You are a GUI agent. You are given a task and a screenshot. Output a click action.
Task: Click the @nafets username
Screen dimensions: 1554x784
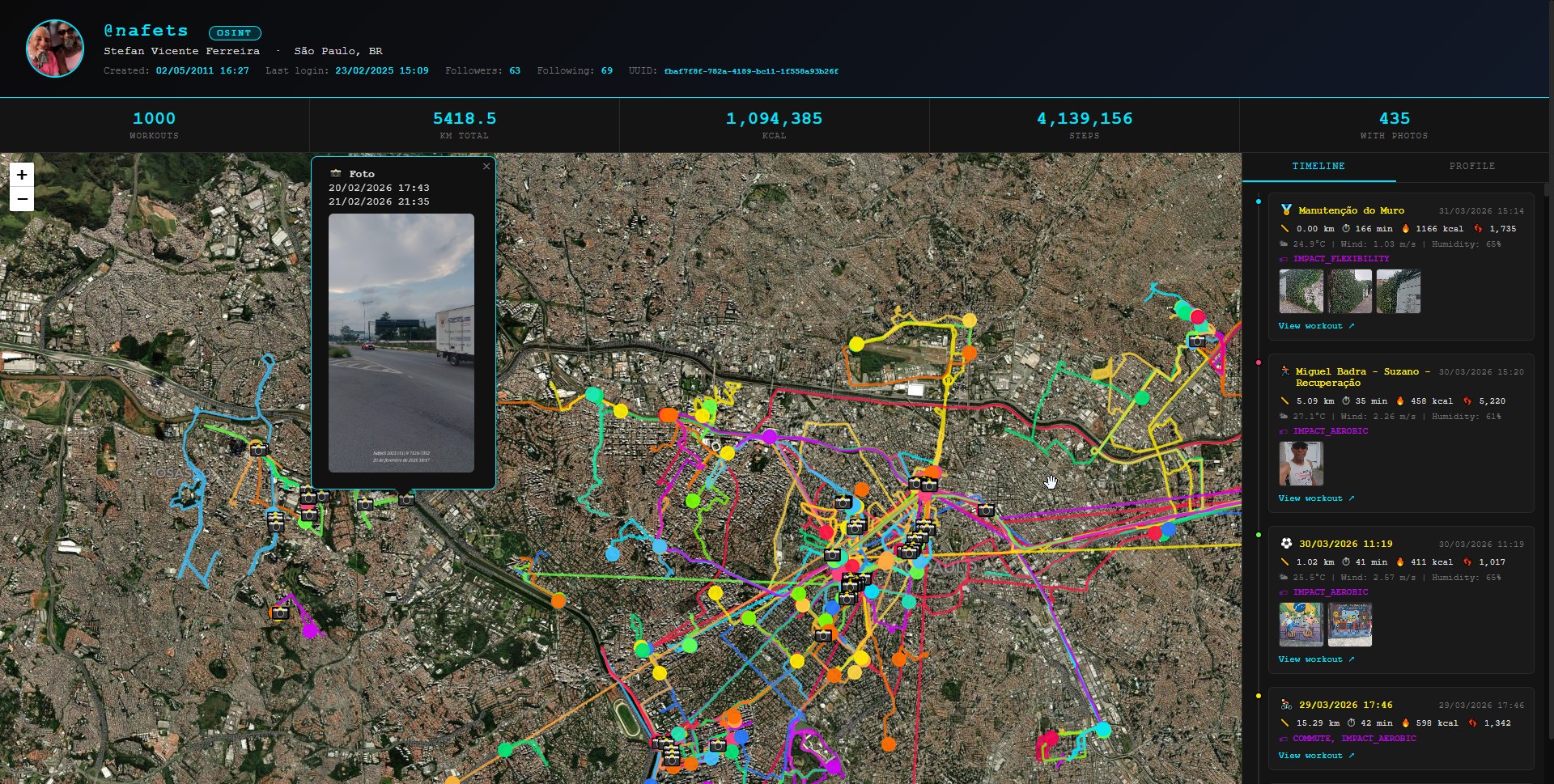(x=146, y=31)
